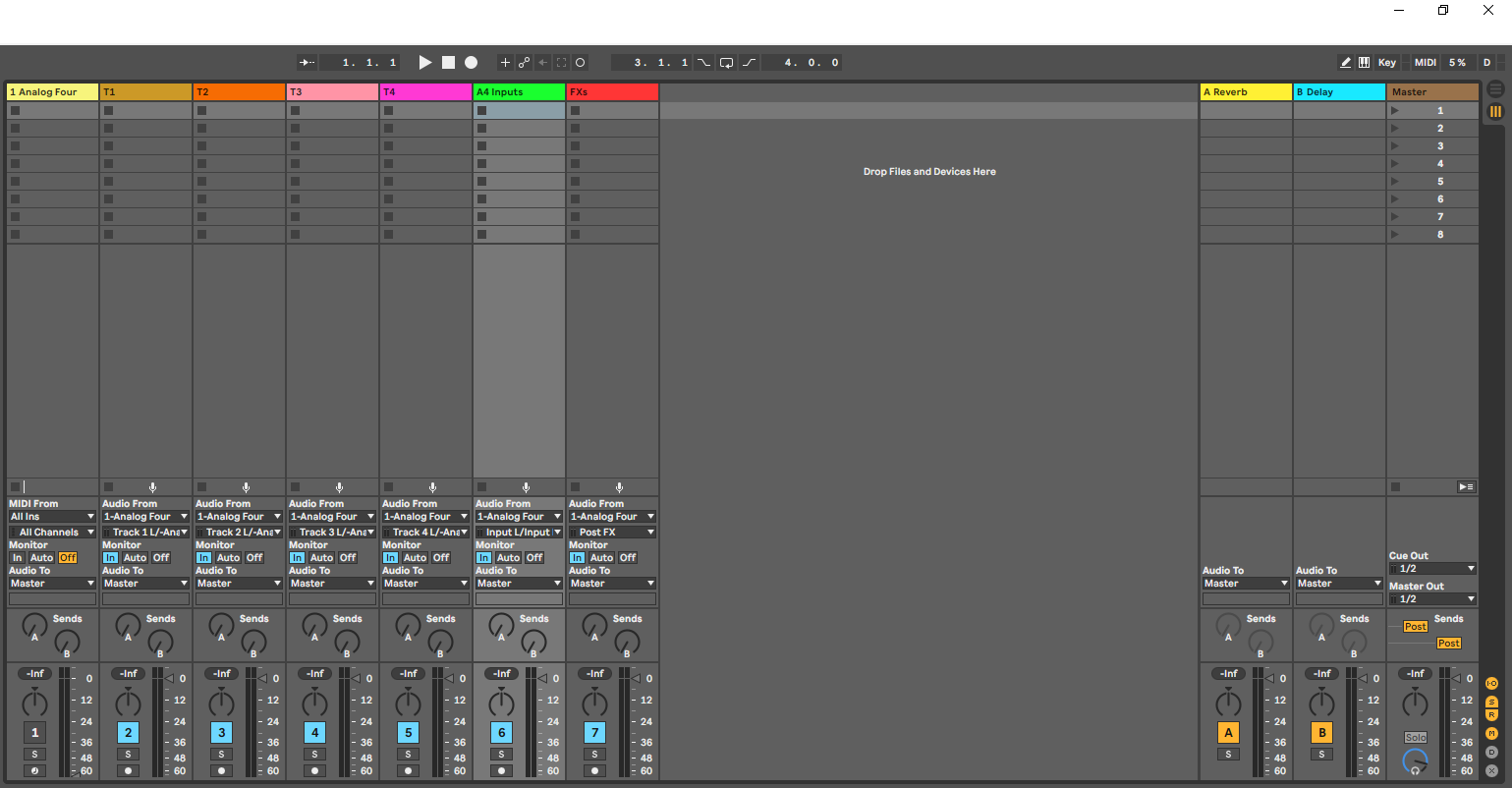Image resolution: width=1512 pixels, height=788 pixels.
Task: Toggle Return A activator
Action: coord(1228,732)
